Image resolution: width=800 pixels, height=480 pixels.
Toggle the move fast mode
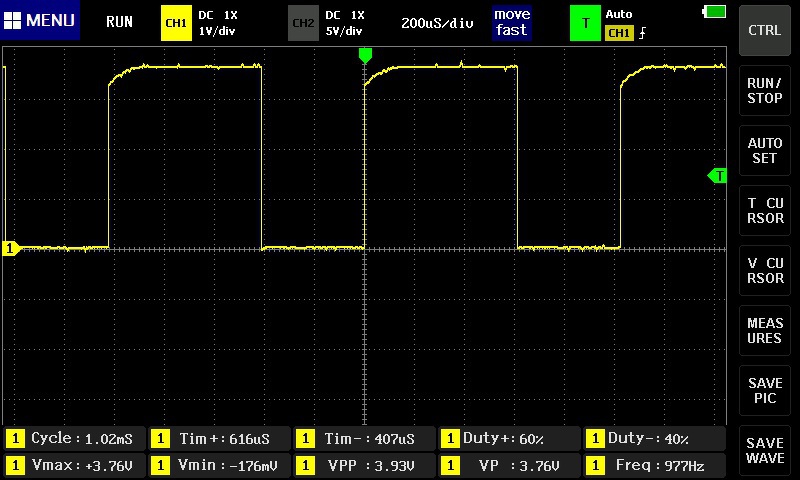512,22
